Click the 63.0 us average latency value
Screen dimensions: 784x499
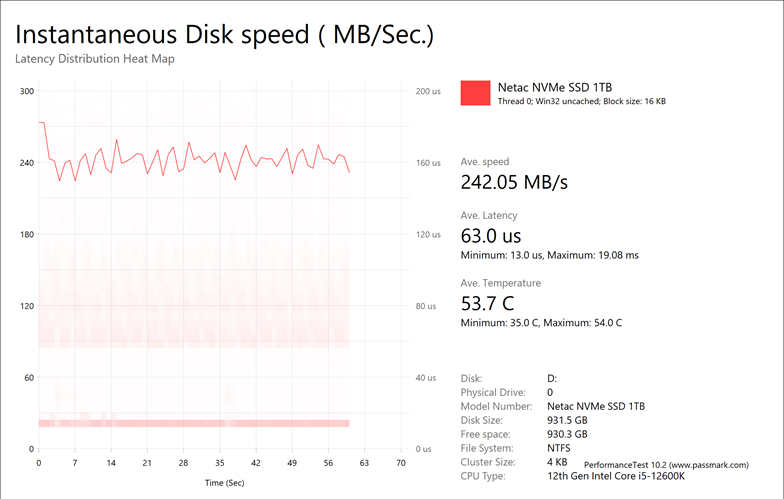point(491,236)
